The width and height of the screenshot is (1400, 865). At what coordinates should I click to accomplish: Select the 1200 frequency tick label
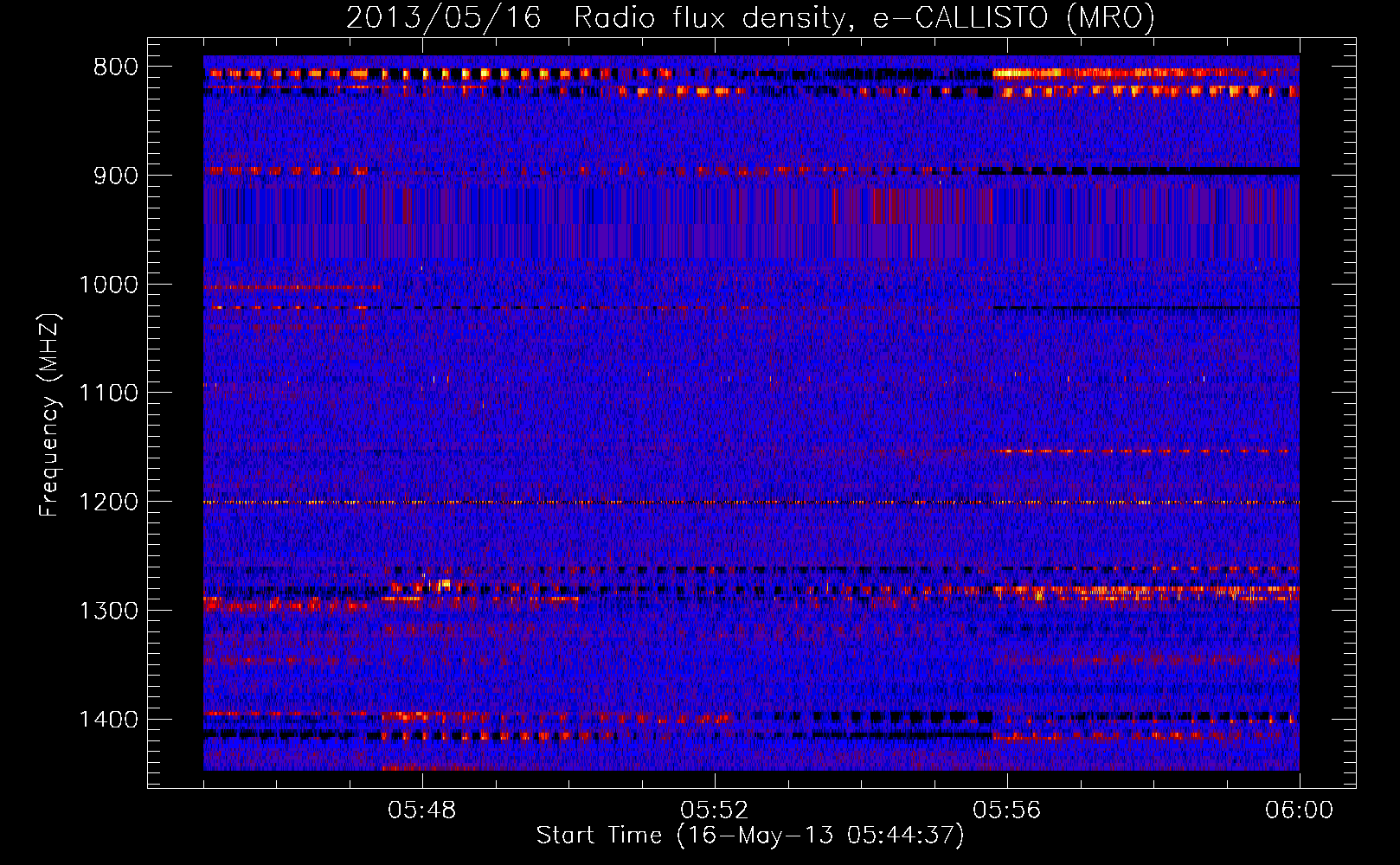tap(108, 503)
